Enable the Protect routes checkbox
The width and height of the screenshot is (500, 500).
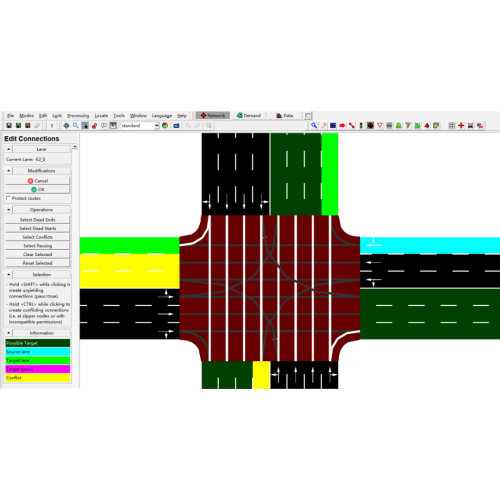pos(8,198)
